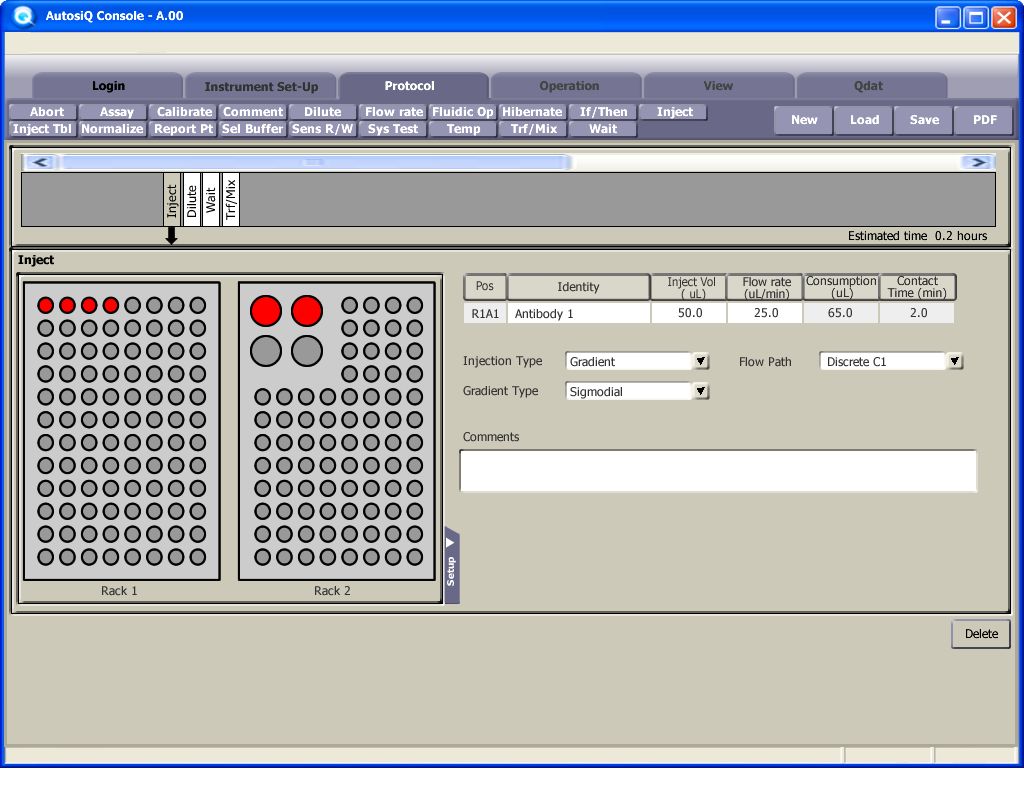
Task: Click the Wait command in toolbar
Action: (603, 129)
